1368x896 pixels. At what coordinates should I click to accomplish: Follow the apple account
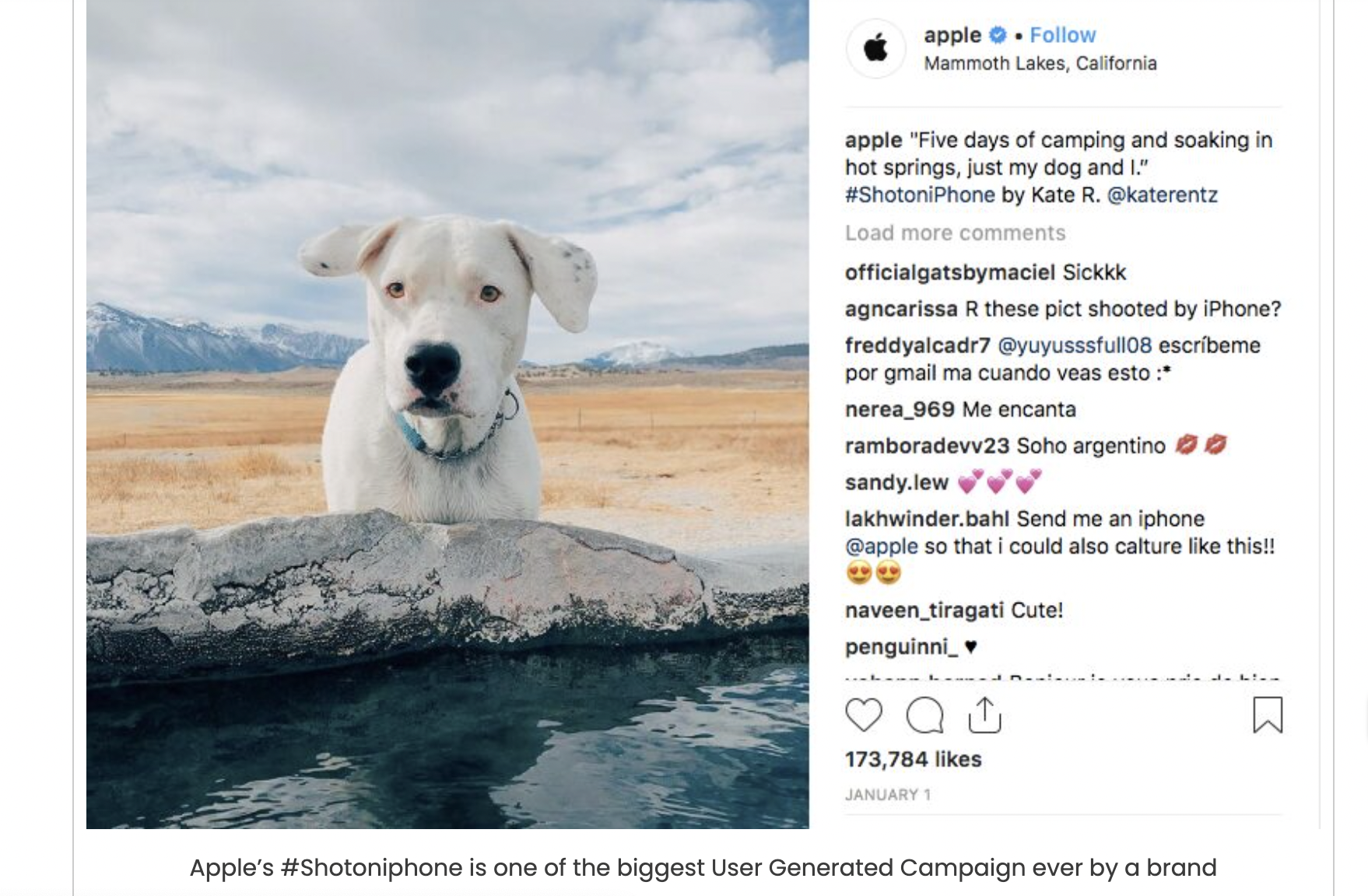click(1062, 35)
